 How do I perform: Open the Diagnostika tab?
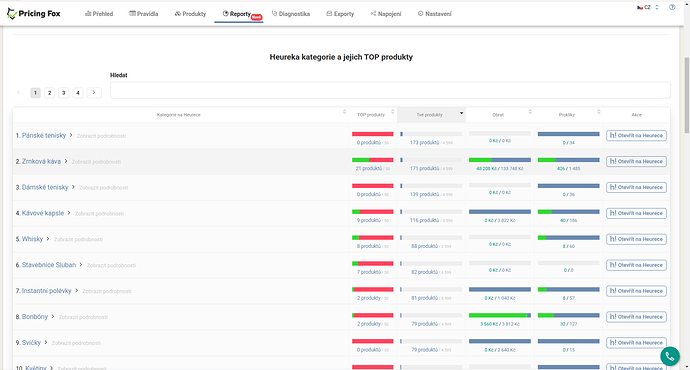(x=291, y=14)
